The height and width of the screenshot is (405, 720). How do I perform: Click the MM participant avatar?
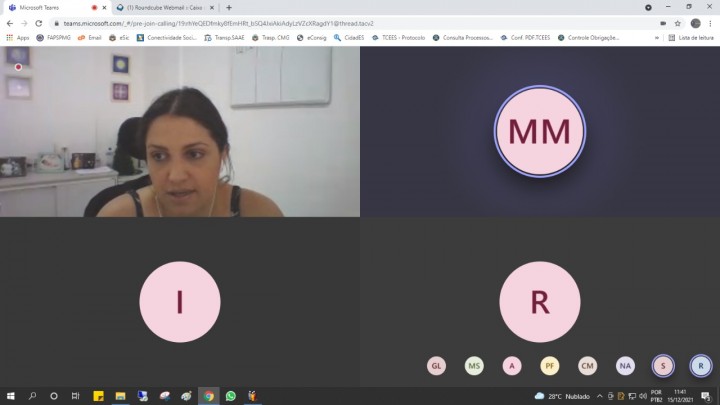[539, 132]
